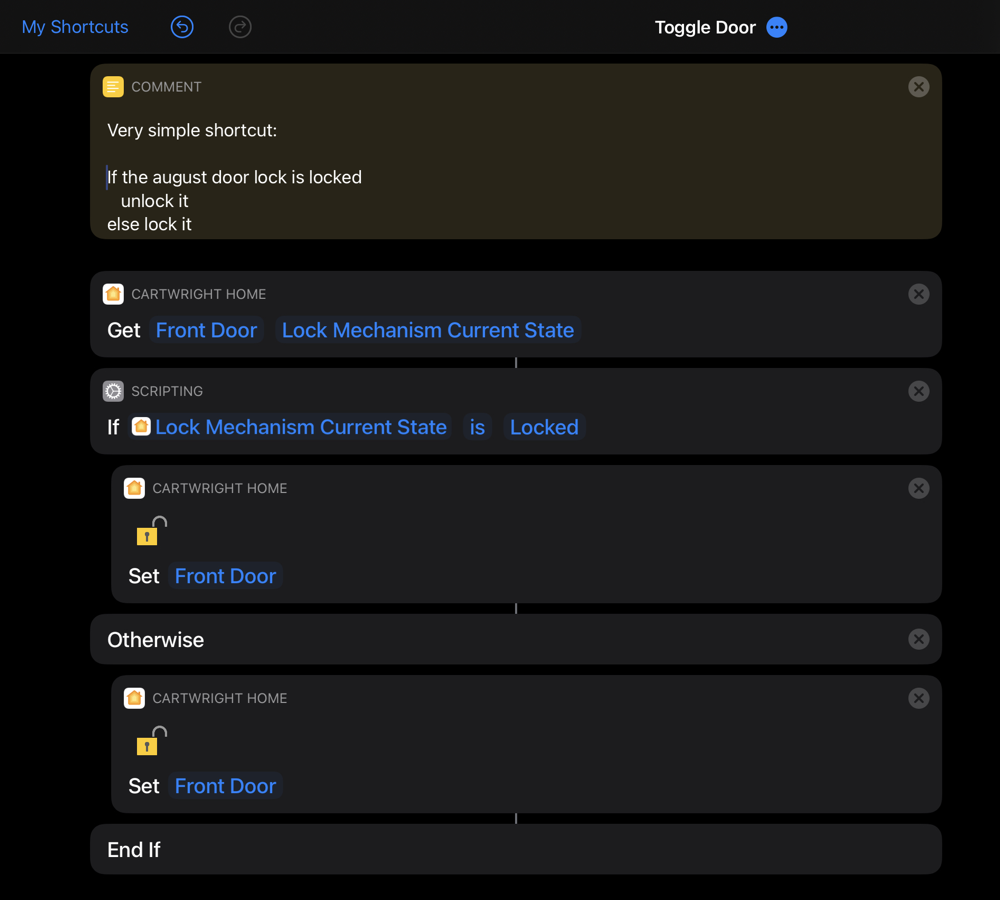Click the undo arrow icon
1000x900 pixels.
182,27
